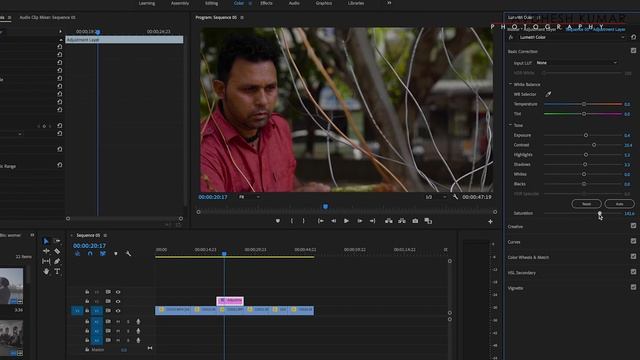
Task: Toggle Snap magnet in timeline
Action: pos(90,253)
